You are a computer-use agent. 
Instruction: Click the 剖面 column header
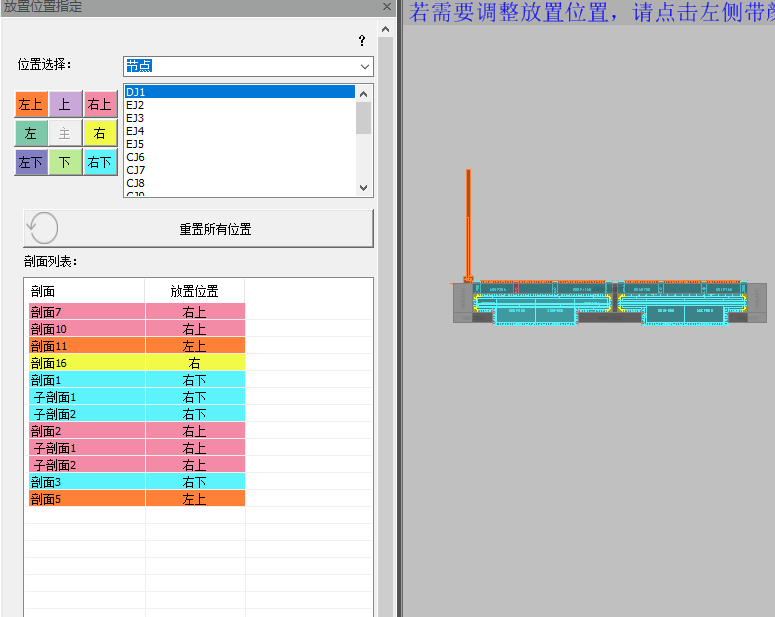(x=84, y=291)
